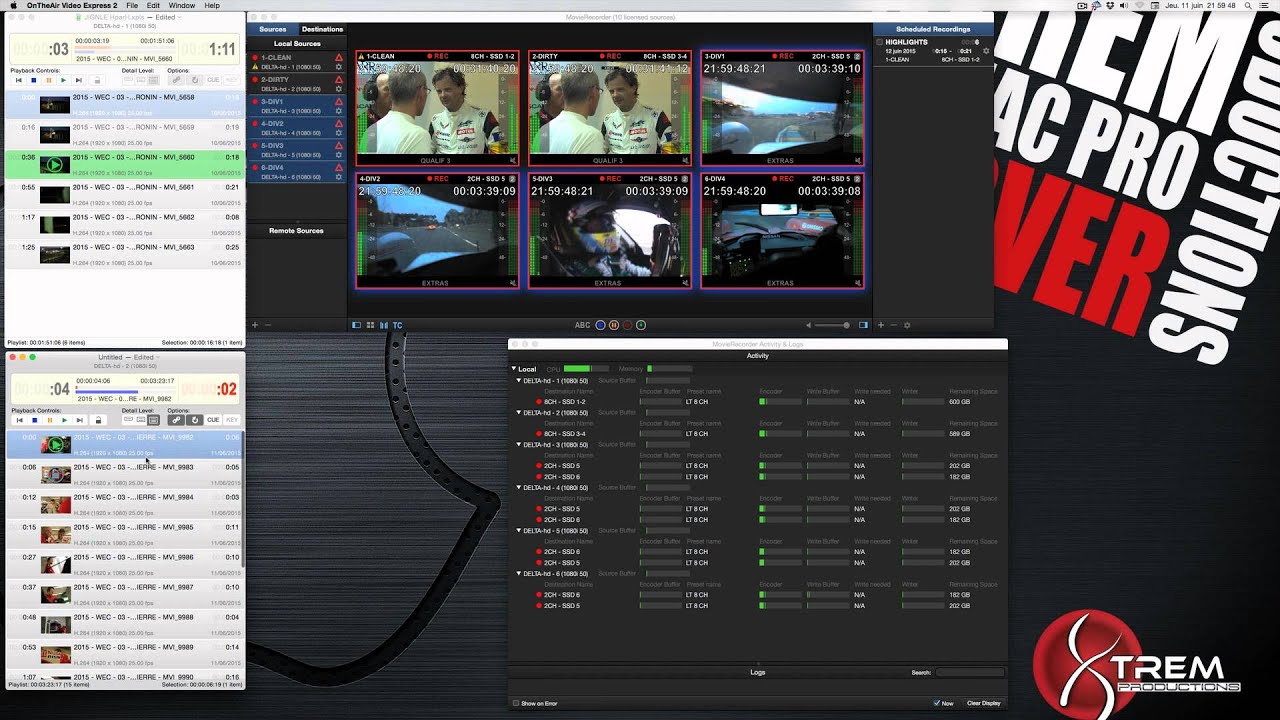1280x720 pixels.
Task: Collapse the DELTA-hd - 3 (1080i 50) group
Action: (519, 445)
